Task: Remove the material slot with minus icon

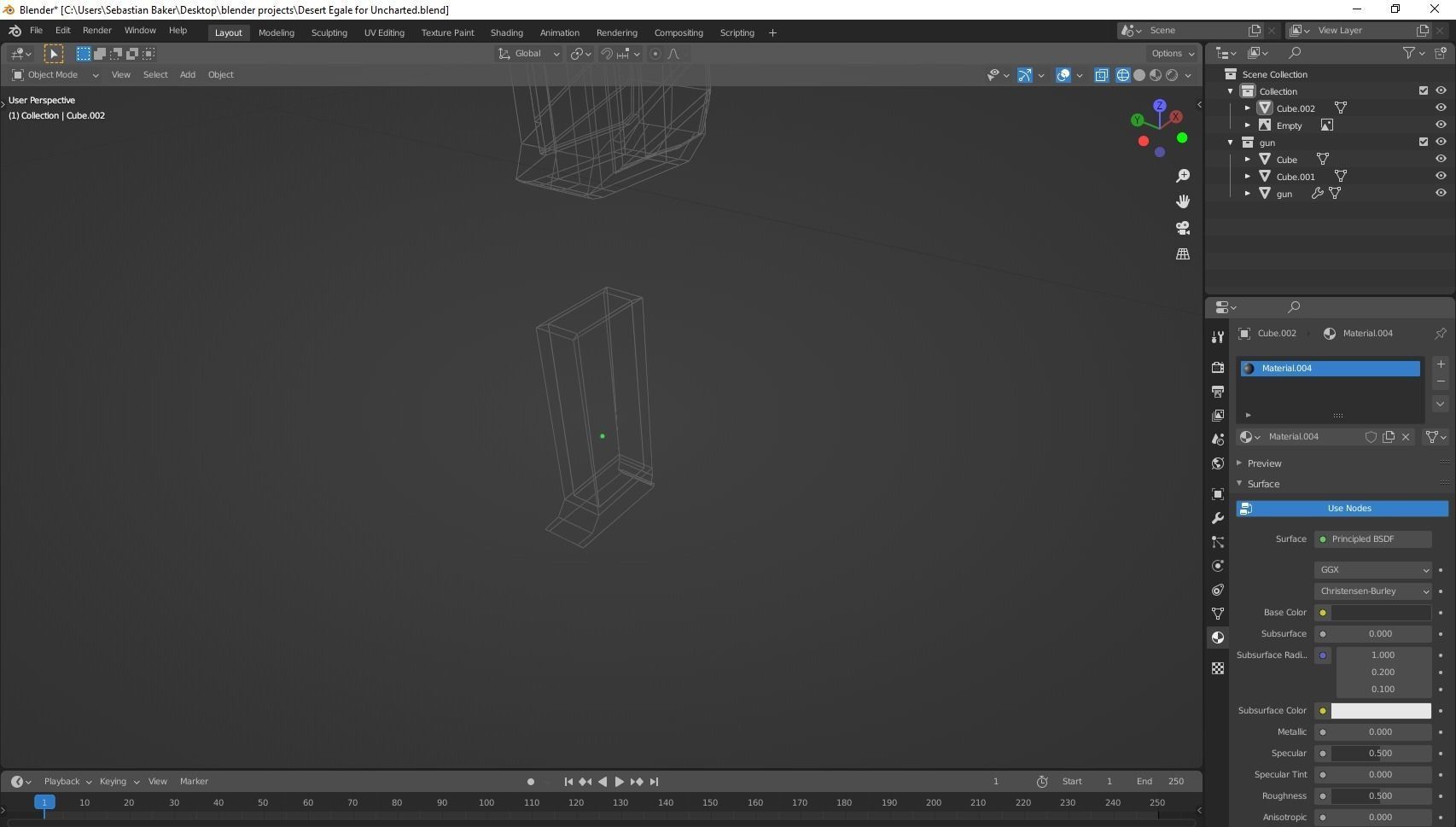Action: point(1441,381)
